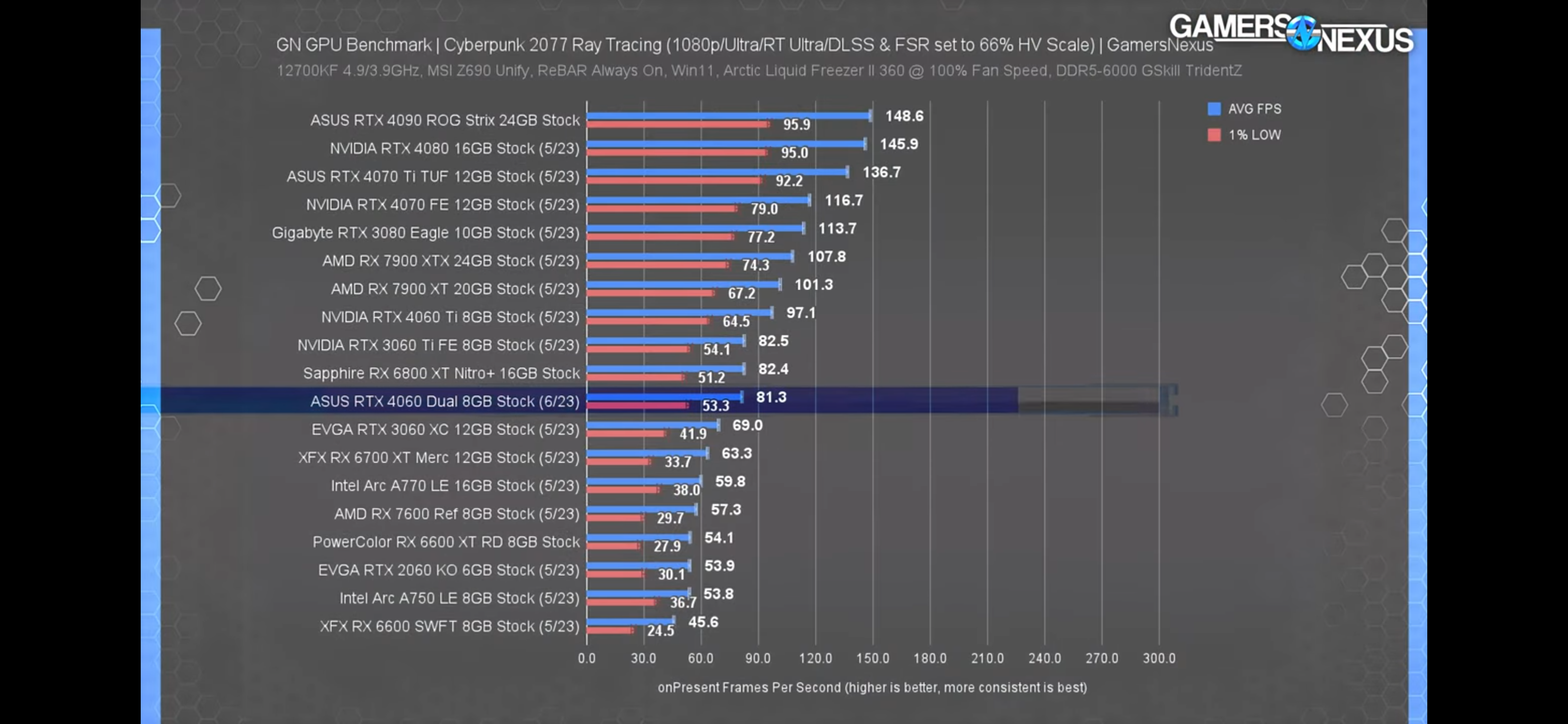The width and height of the screenshot is (1568, 724).
Task: Click the 150.0 axis tick label
Action: tap(872, 658)
